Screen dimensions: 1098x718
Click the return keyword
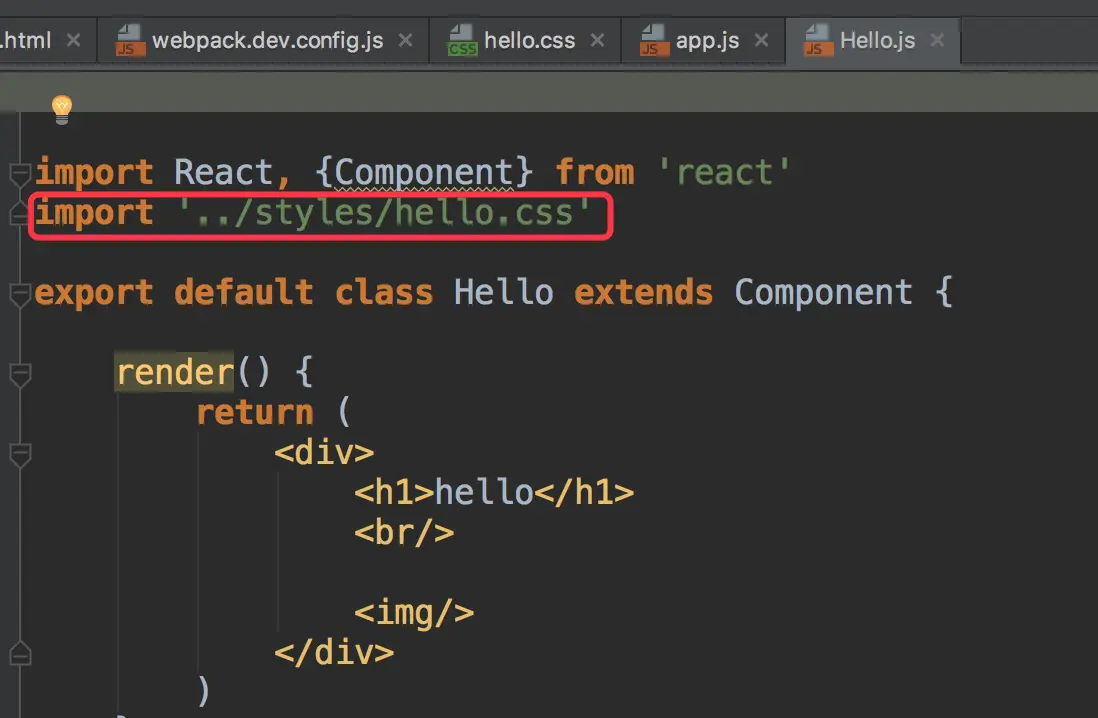[255, 412]
